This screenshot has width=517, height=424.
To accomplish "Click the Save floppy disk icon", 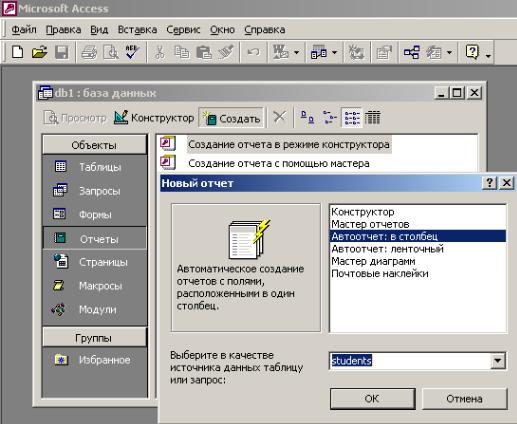I will [62, 52].
